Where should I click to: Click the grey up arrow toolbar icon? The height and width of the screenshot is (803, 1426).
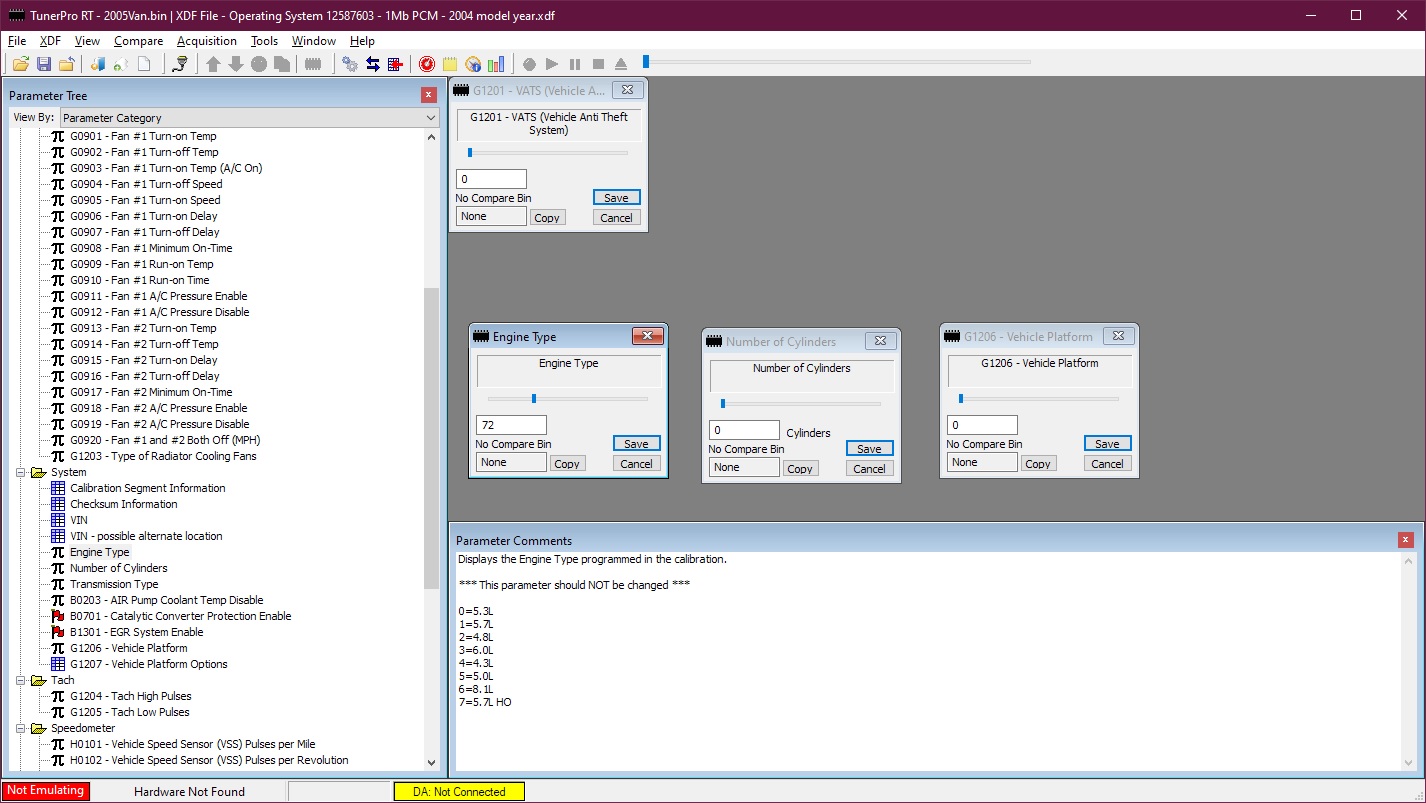213,64
